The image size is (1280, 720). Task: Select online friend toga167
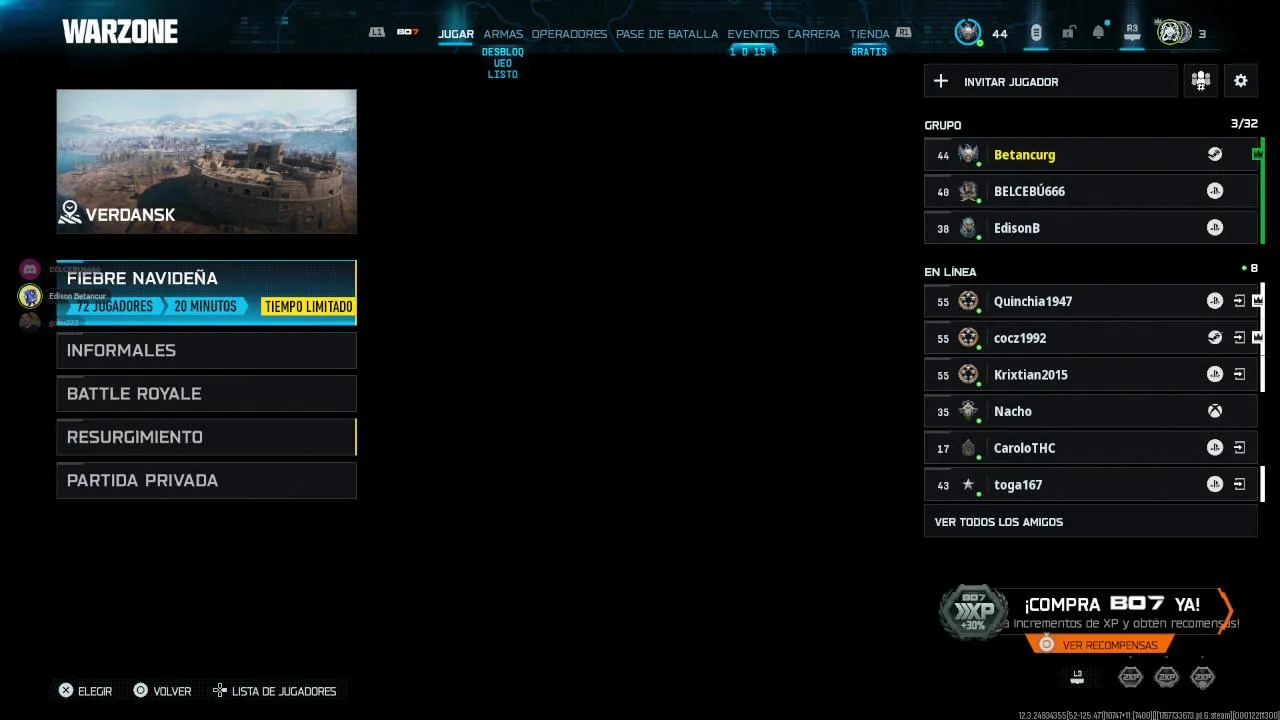(x=1090, y=485)
